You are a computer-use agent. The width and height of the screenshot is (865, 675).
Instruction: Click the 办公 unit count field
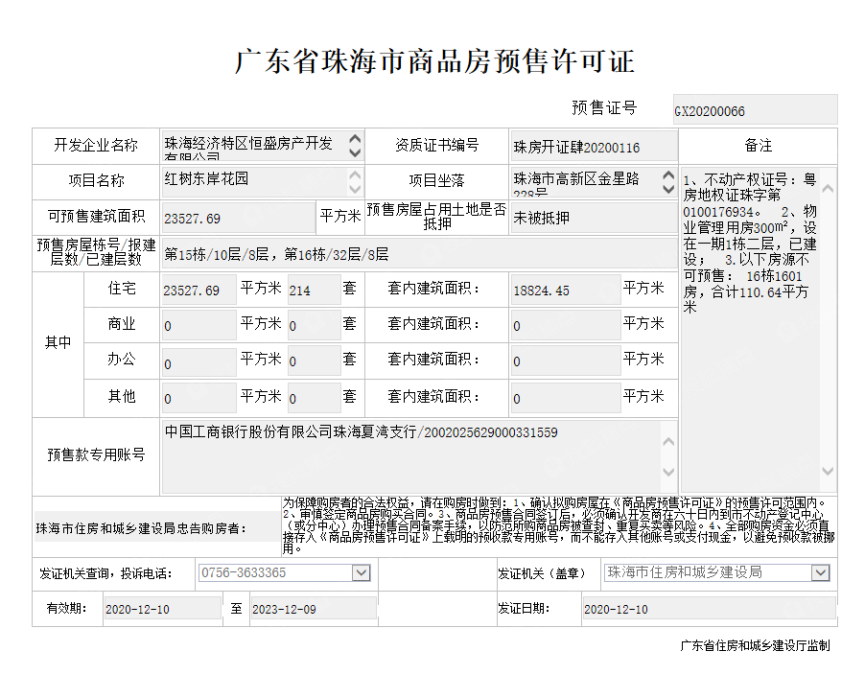coord(314,361)
